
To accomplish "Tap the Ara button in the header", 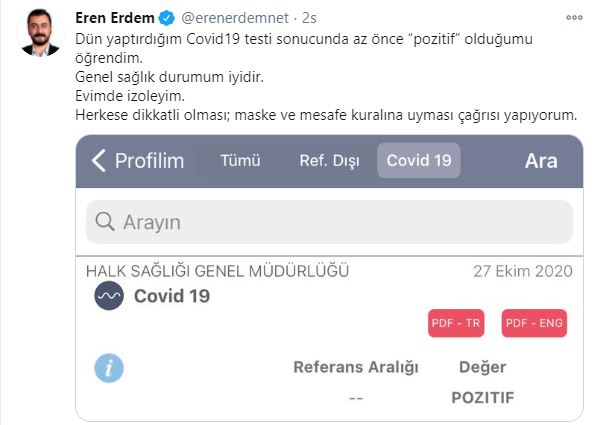I will 541,161.
